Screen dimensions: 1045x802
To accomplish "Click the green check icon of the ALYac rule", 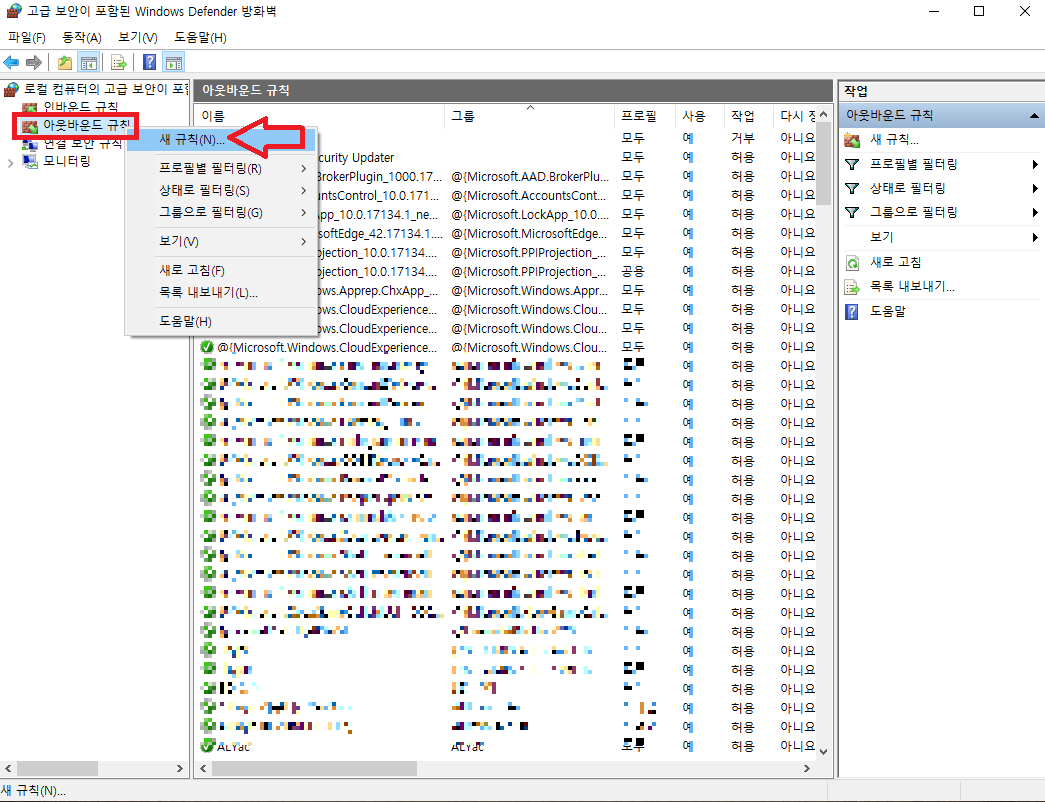I will 207,746.
